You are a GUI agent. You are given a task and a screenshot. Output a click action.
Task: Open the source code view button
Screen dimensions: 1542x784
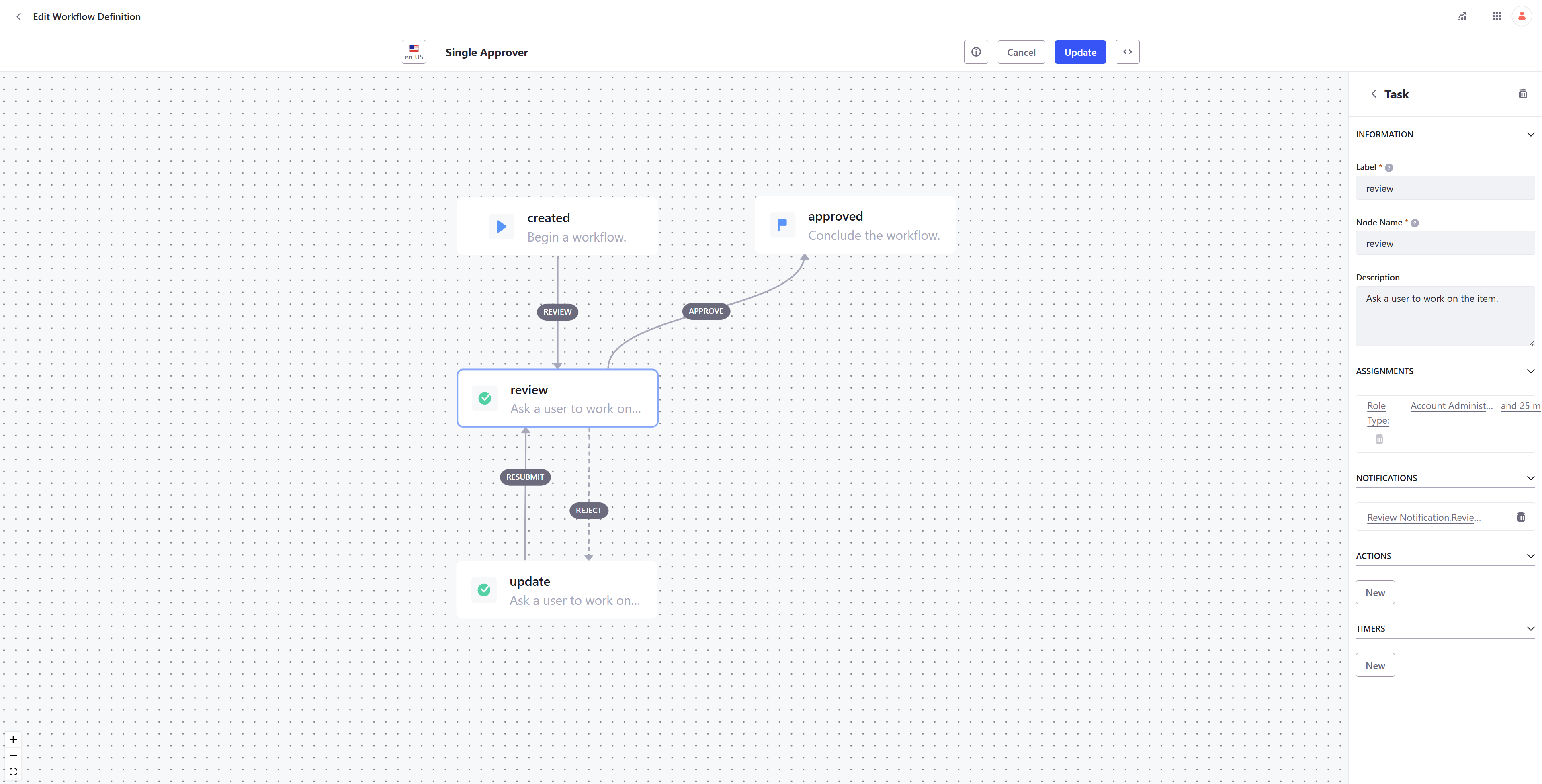click(x=1127, y=52)
